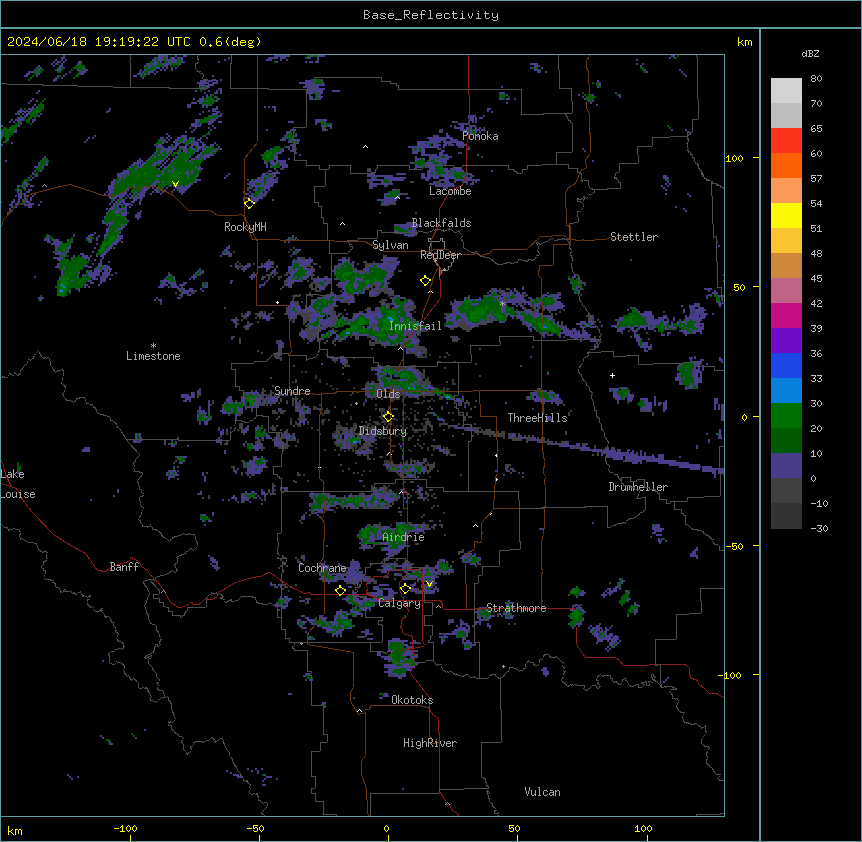Click the Drumheller label
Screen dimensions: 862x842
(638, 487)
